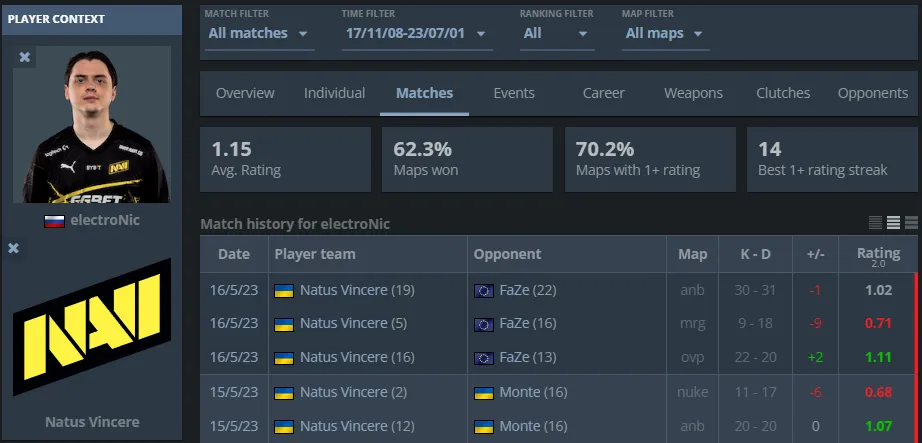Image resolution: width=922 pixels, height=443 pixels.
Task: Open Natus Vincere (5) match link
Action: [x=353, y=323]
